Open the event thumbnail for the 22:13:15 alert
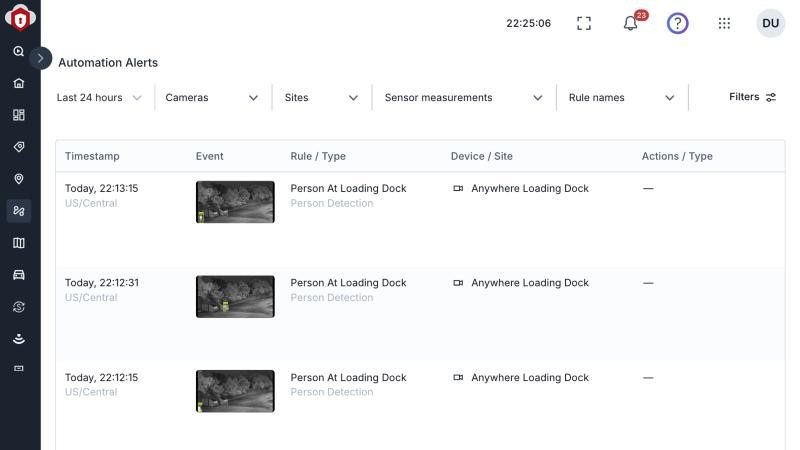This screenshot has height=450, width=800. [235, 202]
